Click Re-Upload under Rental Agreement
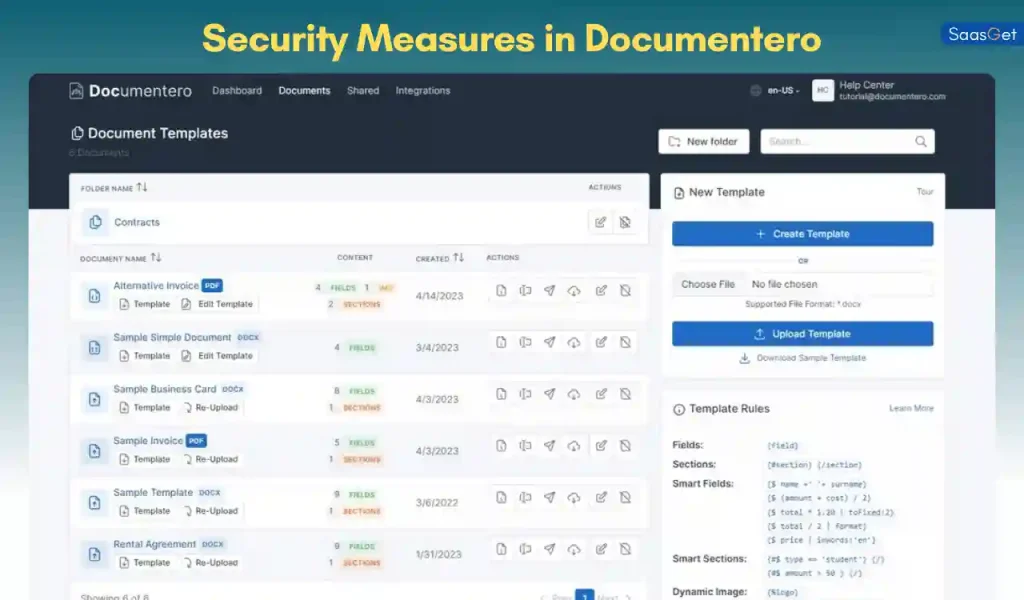Viewport: 1024px width, 600px height. (x=210, y=562)
